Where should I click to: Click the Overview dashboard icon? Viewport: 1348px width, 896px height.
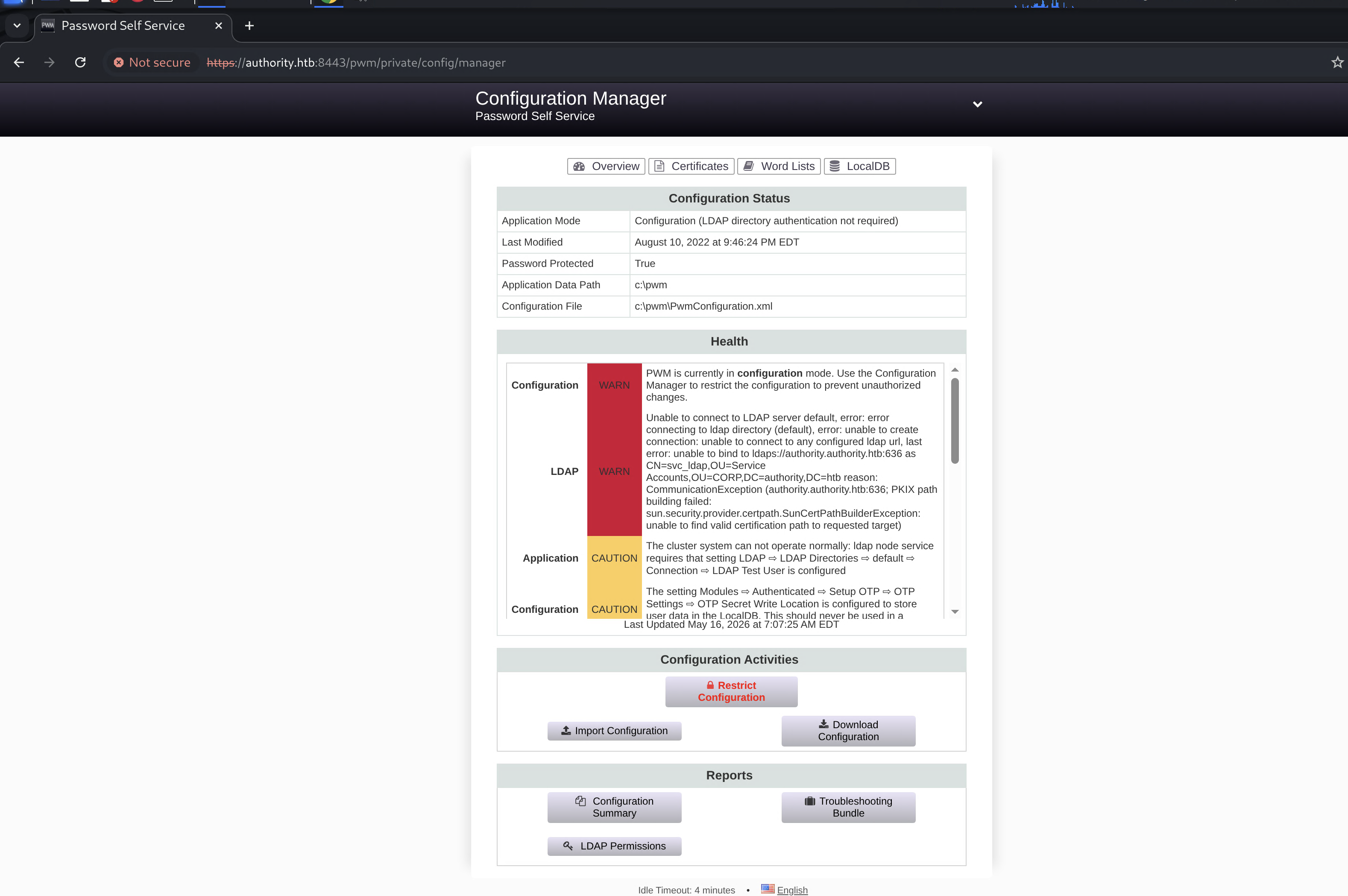(579, 166)
